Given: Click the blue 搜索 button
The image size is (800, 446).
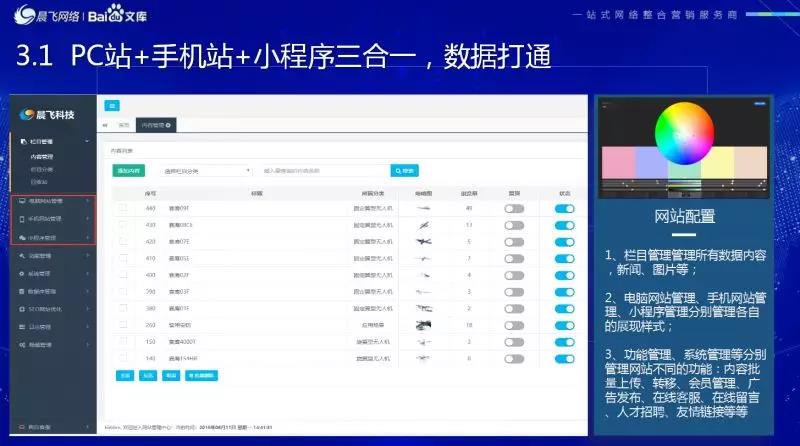Looking at the screenshot, I should pyautogui.click(x=404, y=171).
